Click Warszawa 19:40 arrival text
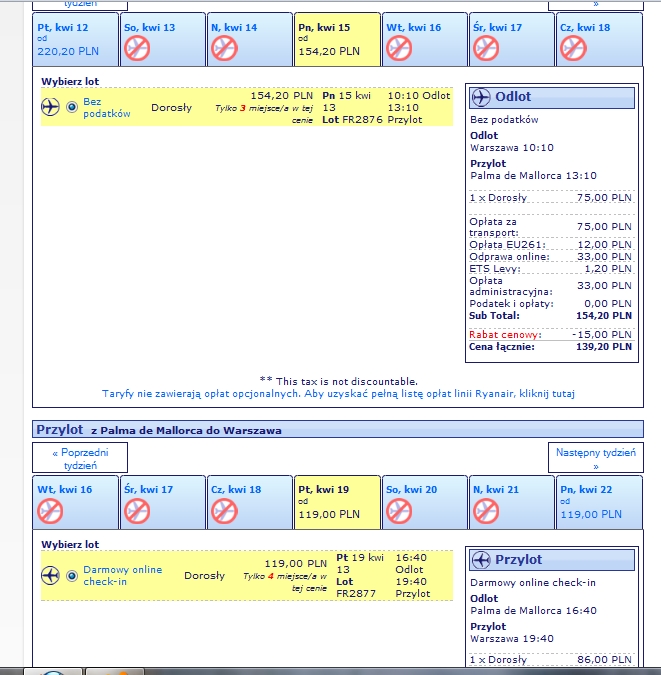The image size is (661, 675). click(x=512, y=638)
